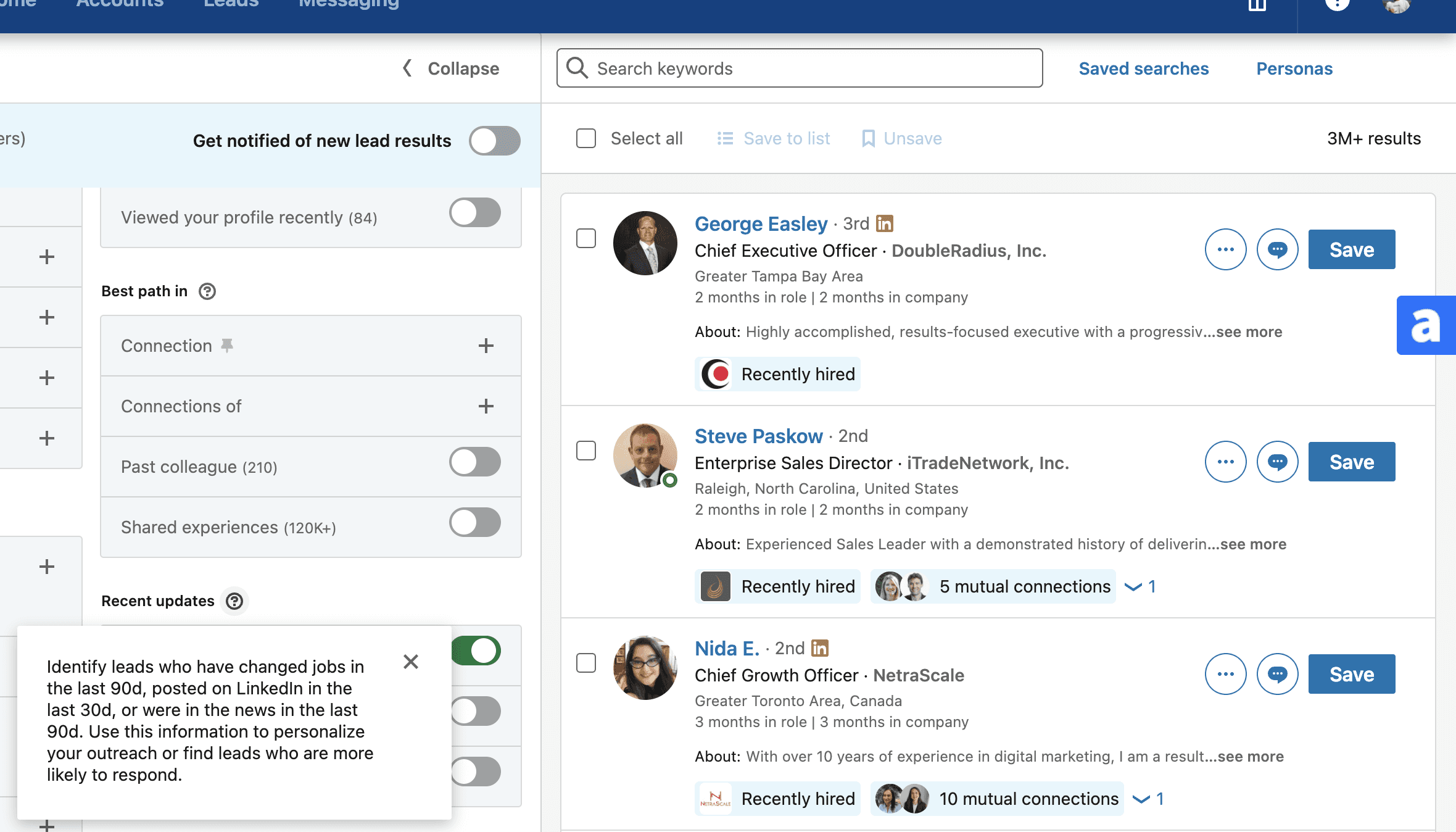Click the Unsave button
Viewport: 1456px width, 832px height.
[x=902, y=138]
